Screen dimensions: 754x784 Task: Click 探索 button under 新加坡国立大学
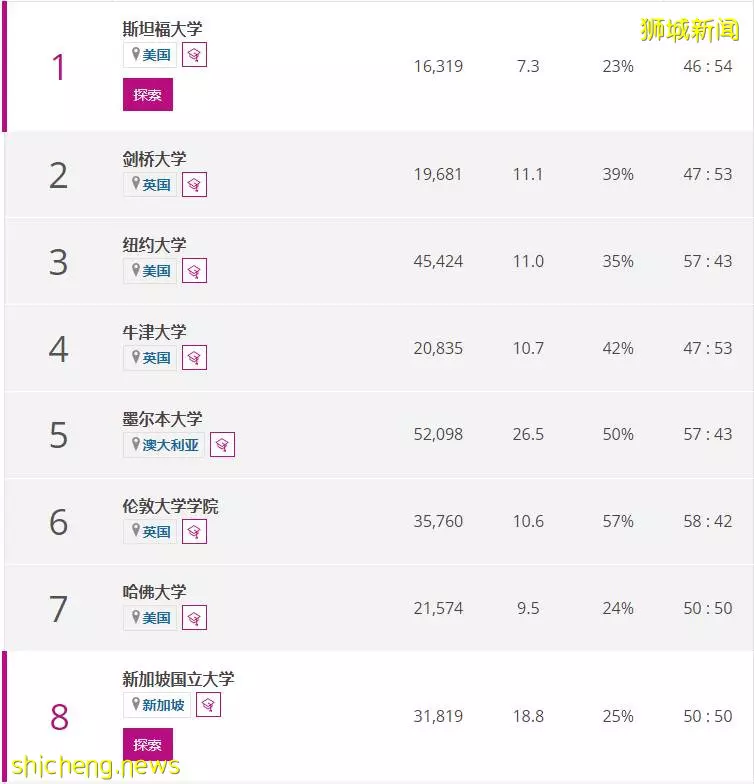[x=148, y=744]
